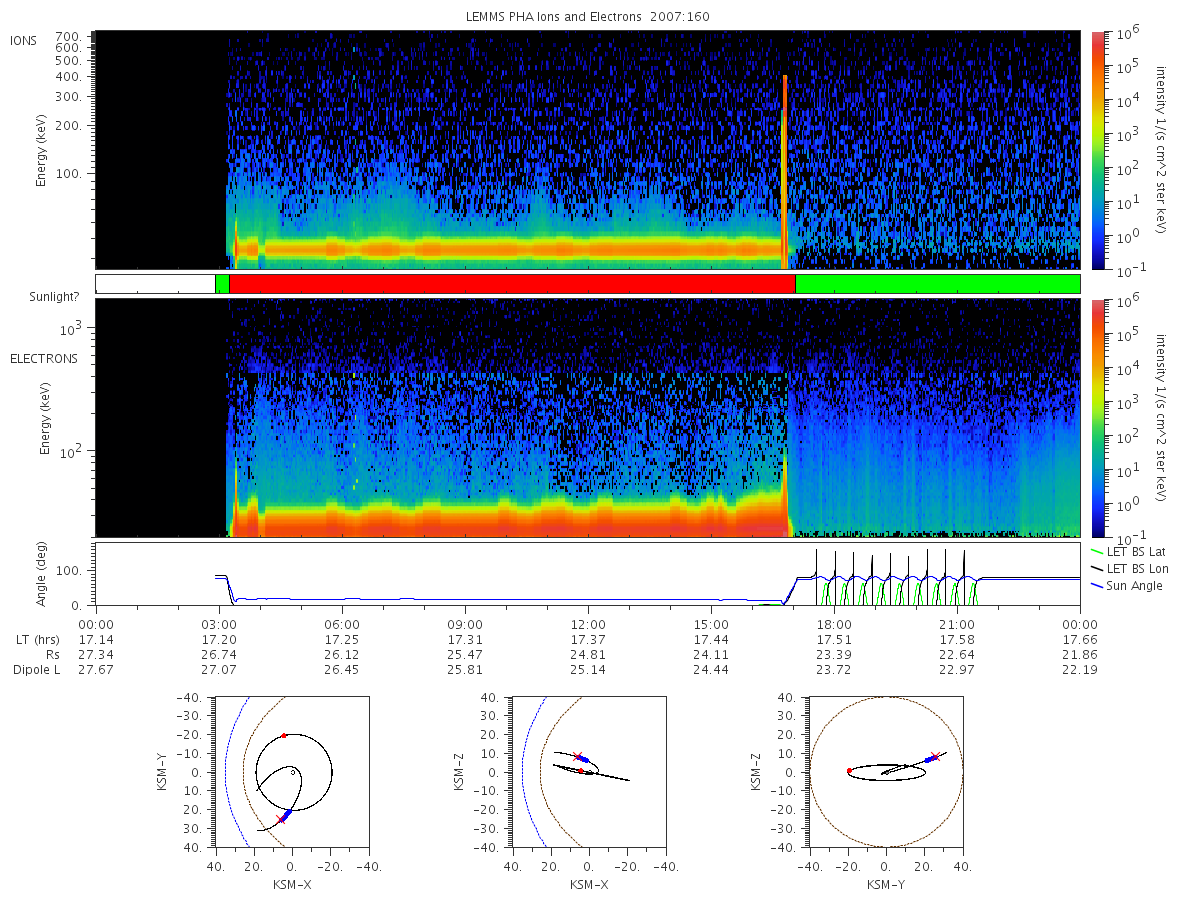Click the long green sunlight segment after 17:00
Screen dimensions: 1200x900
coord(937,284)
